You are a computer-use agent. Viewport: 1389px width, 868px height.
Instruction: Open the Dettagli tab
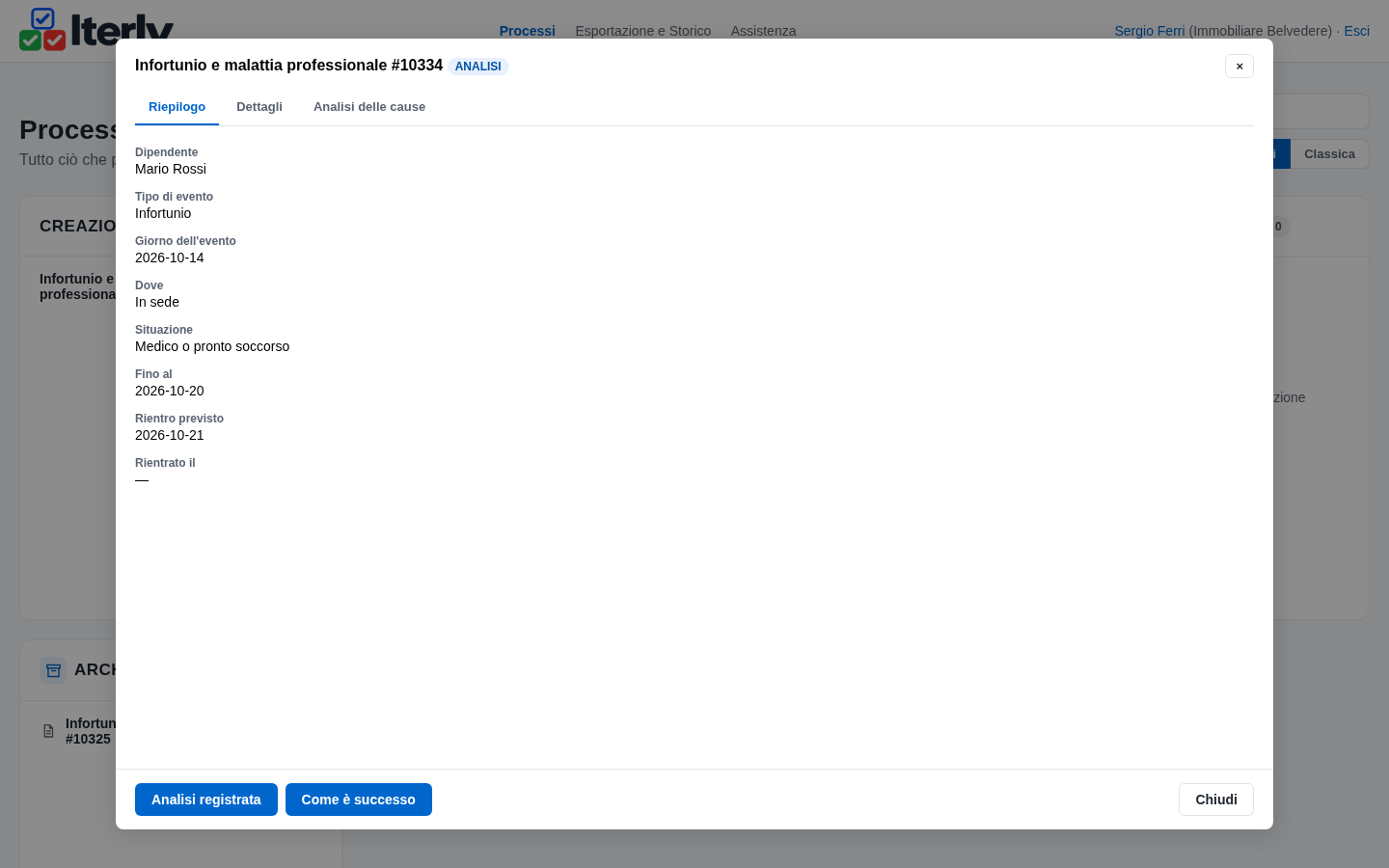coord(259,107)
